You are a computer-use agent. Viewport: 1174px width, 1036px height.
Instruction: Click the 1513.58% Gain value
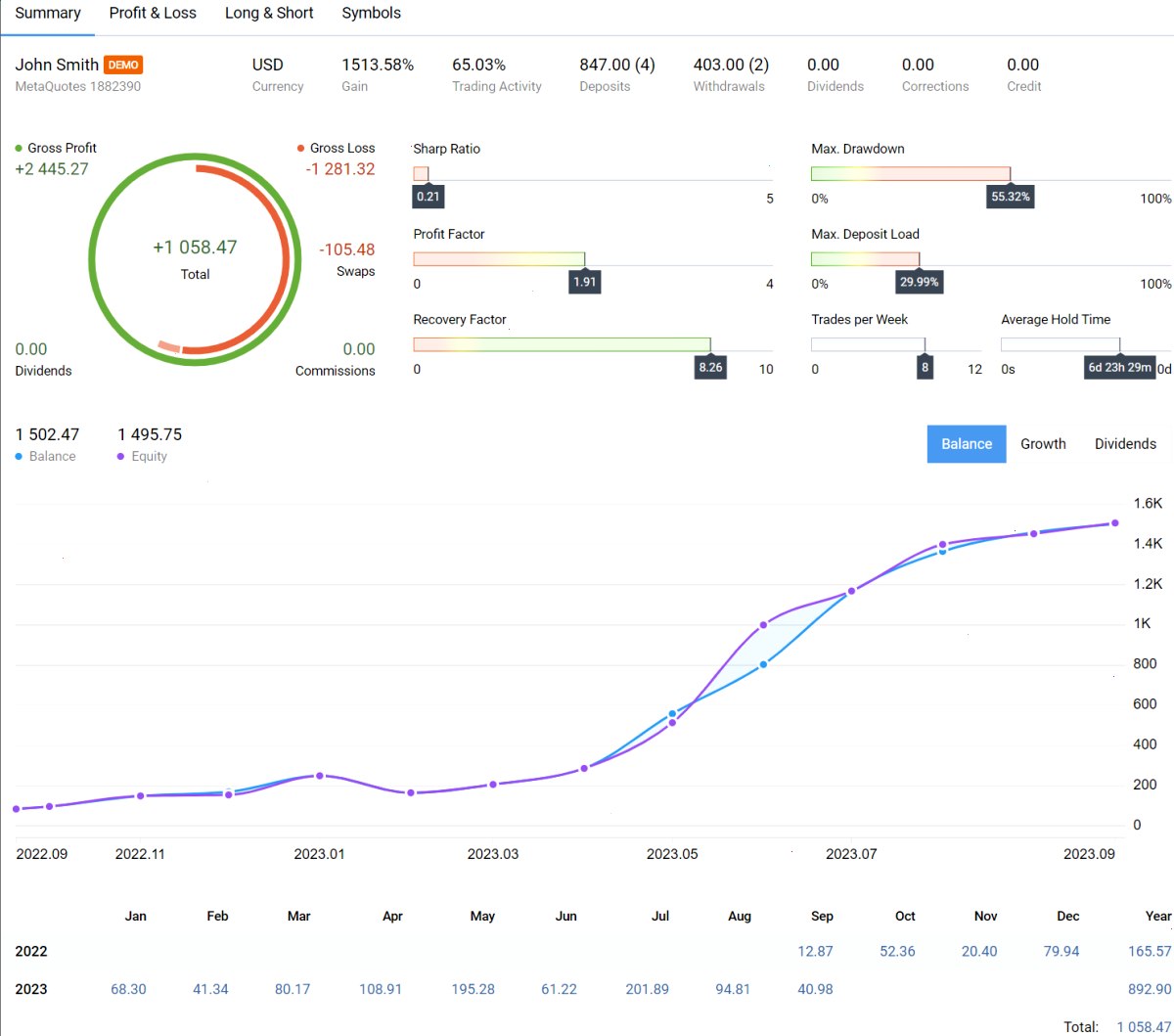[x=378, y=65]
